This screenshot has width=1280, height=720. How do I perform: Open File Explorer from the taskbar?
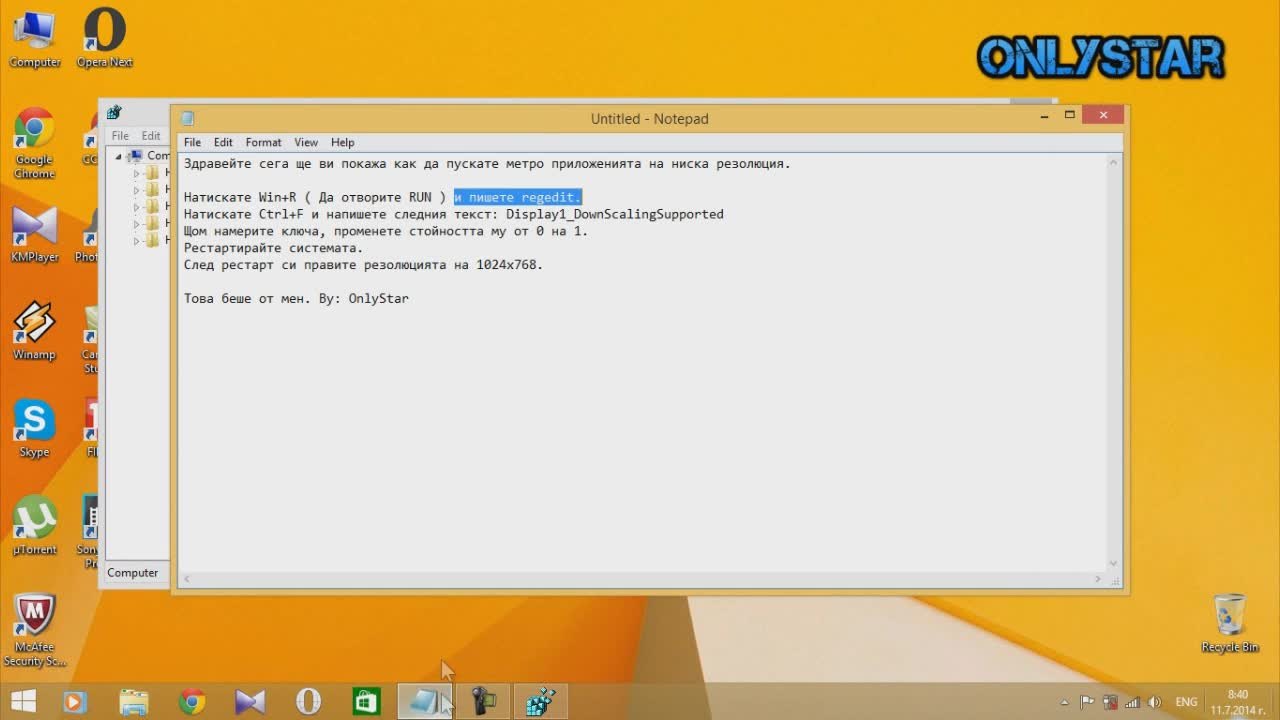[x=134, y=701]
